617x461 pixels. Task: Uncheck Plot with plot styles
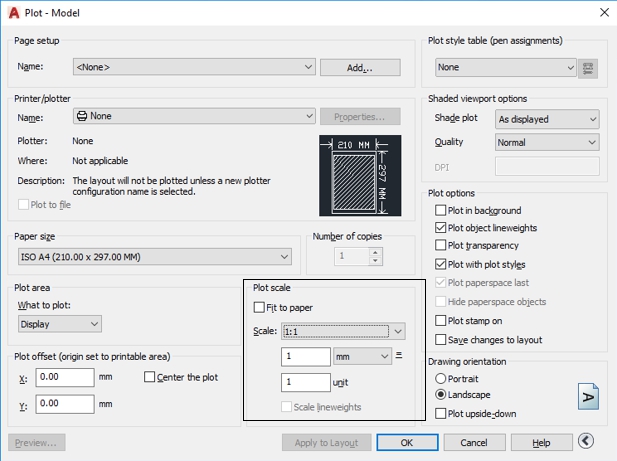tap(441, 264)
